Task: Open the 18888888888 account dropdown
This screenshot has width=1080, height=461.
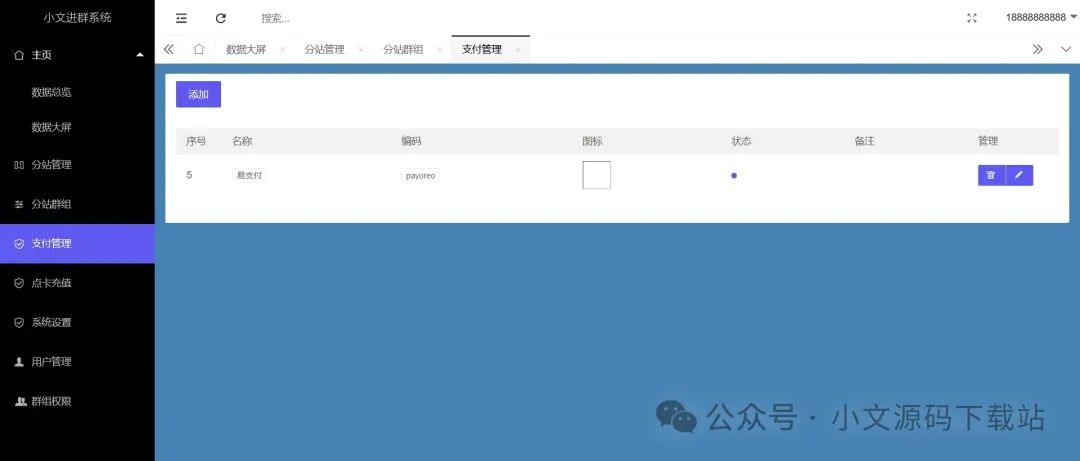Action: point(1041,18)
